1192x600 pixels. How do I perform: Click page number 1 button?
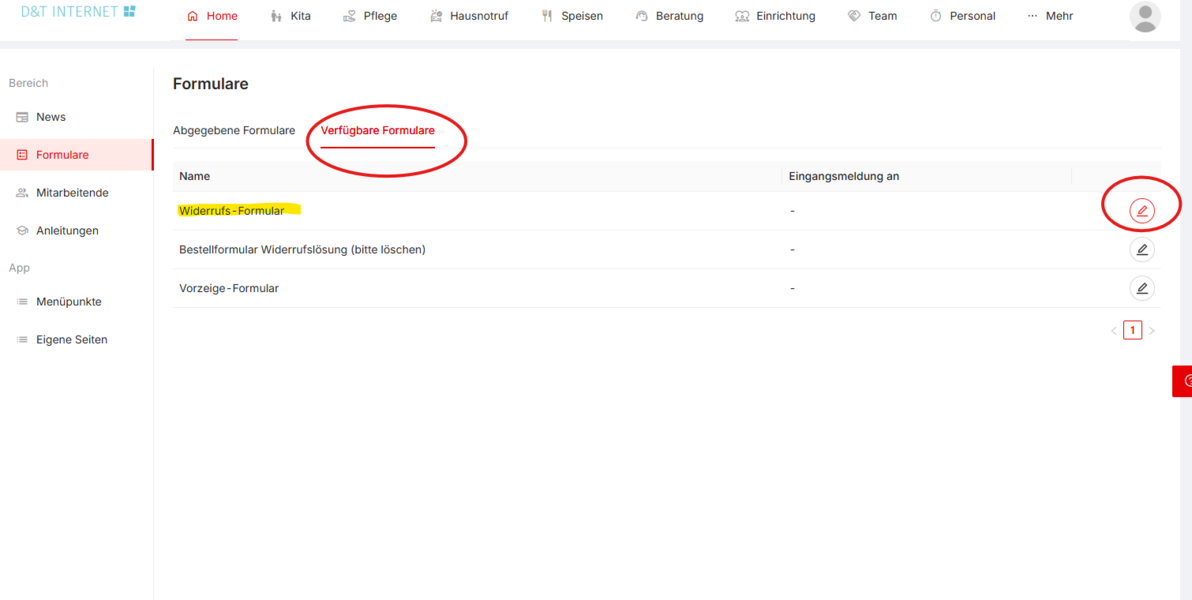click(x=1133, y=331)
